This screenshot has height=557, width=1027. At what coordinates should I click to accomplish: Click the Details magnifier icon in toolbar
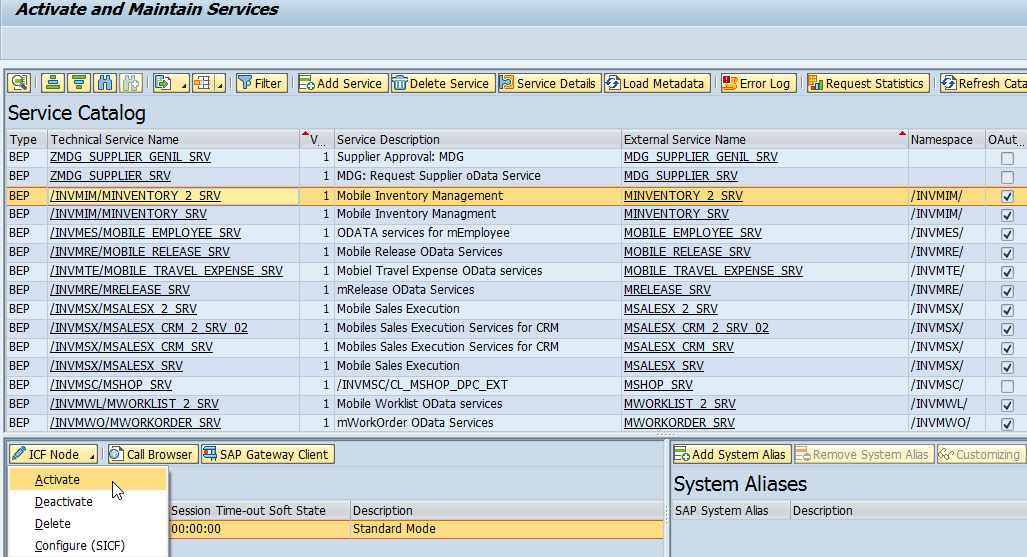coord(19,83)
